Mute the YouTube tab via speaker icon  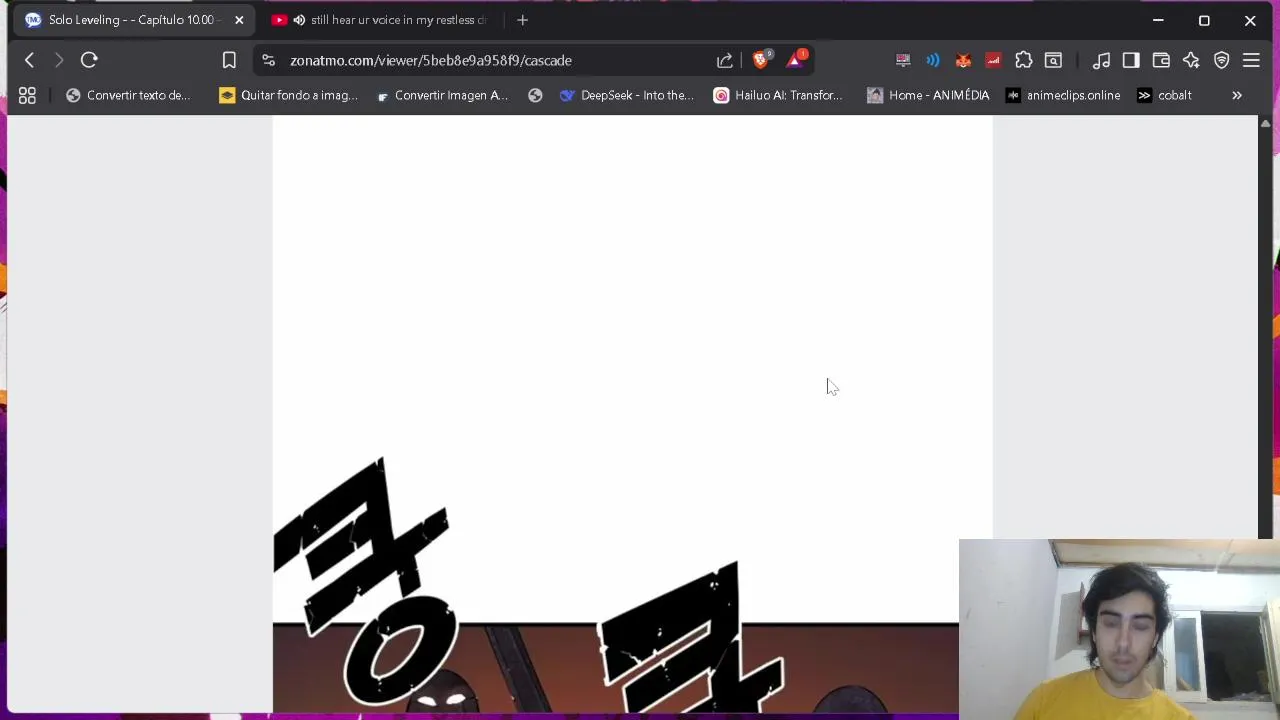point(299,20)
